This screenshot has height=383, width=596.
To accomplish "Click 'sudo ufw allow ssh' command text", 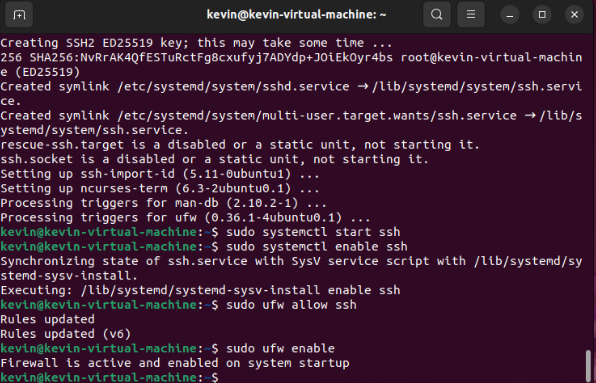I will 291,305.
